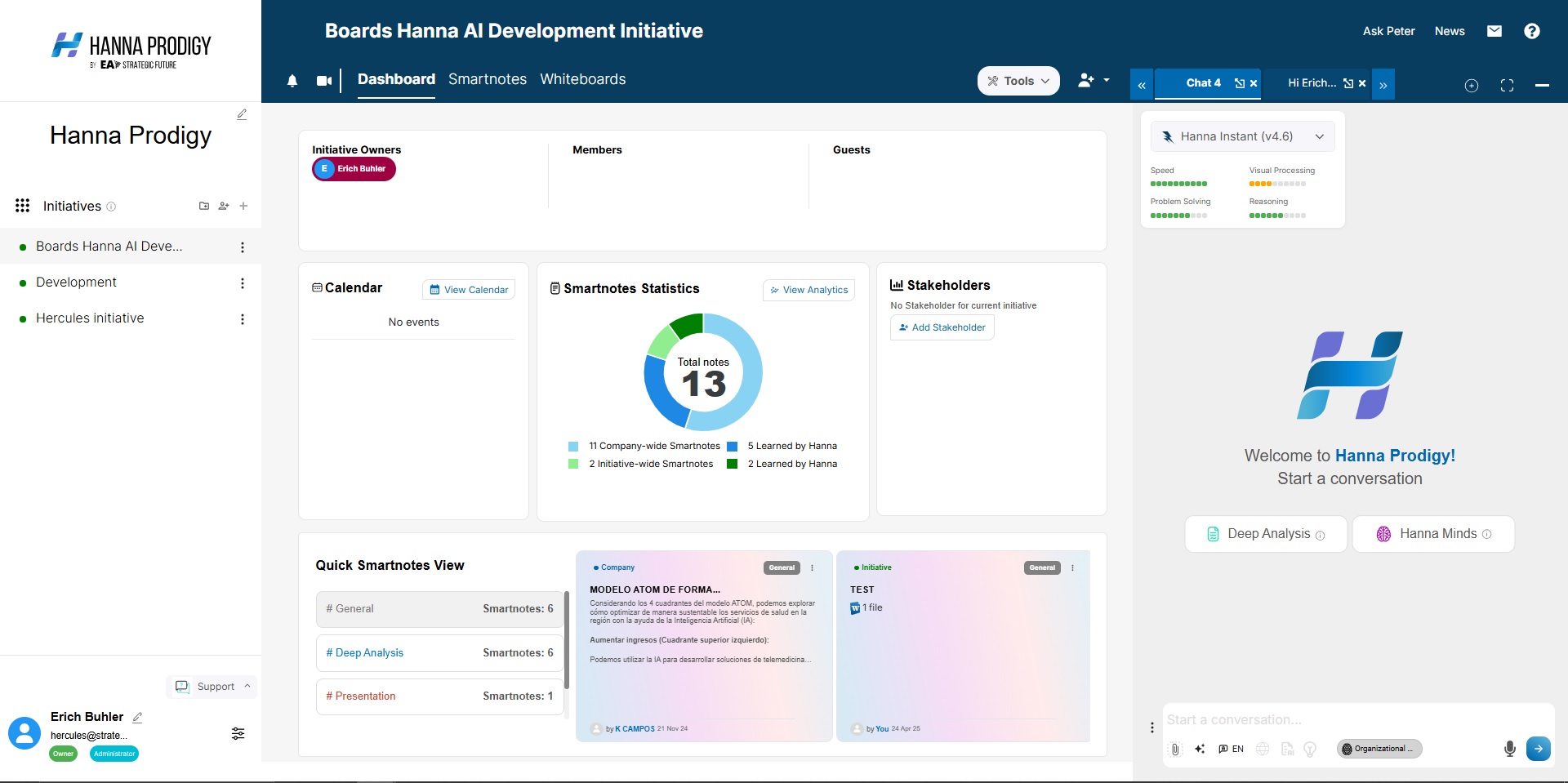Viewport: 1568px width, 783px height.
Task: Open Hanna Instant (v4.6) model selector
Action: [x=1243, y=136]
